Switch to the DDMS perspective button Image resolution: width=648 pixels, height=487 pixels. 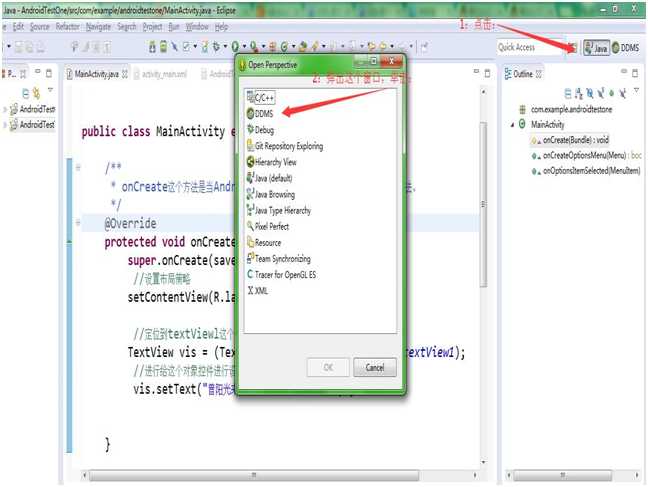(x=625, y=48)
